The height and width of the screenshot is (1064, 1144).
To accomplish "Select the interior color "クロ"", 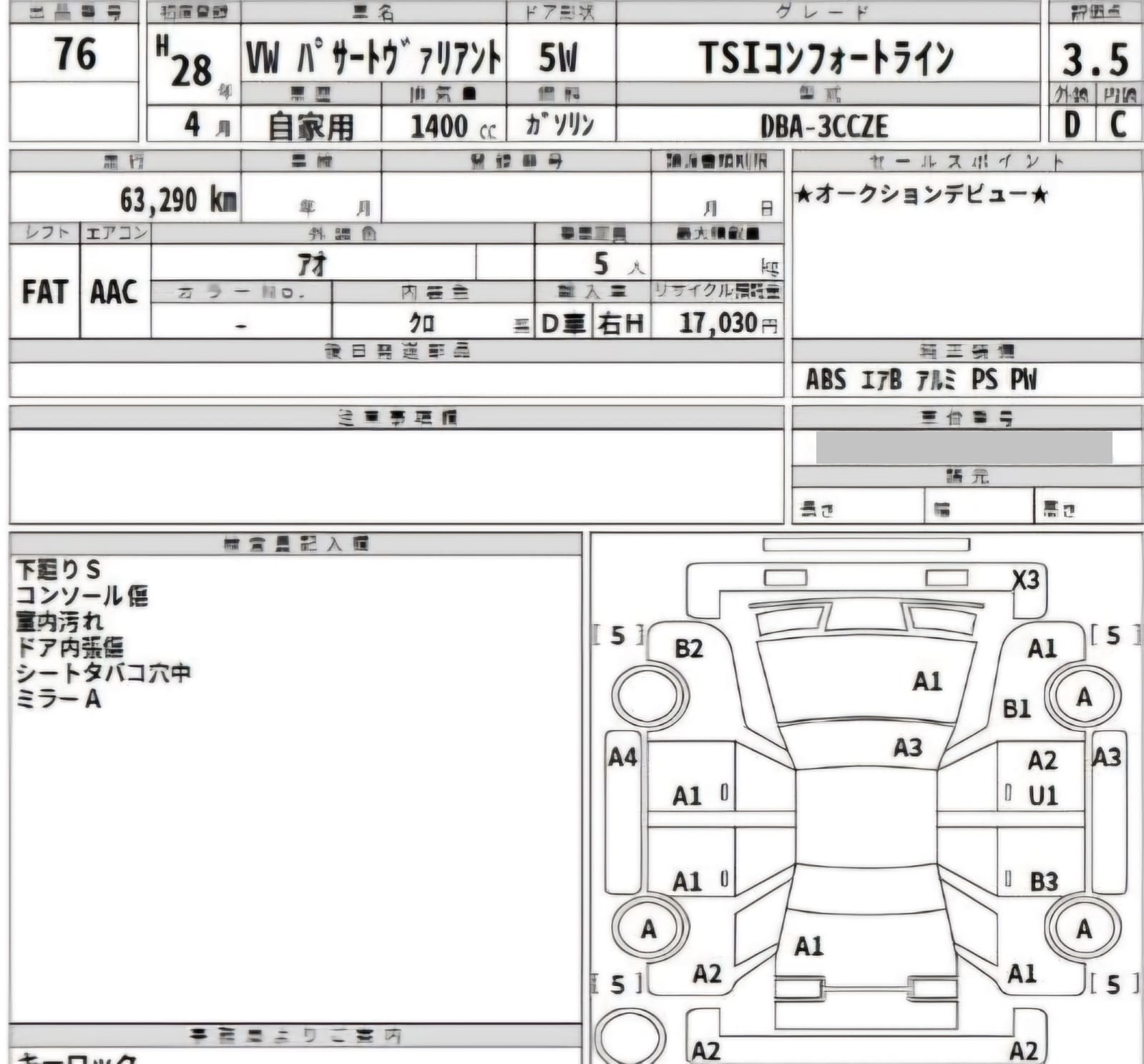I will point(421,323).
